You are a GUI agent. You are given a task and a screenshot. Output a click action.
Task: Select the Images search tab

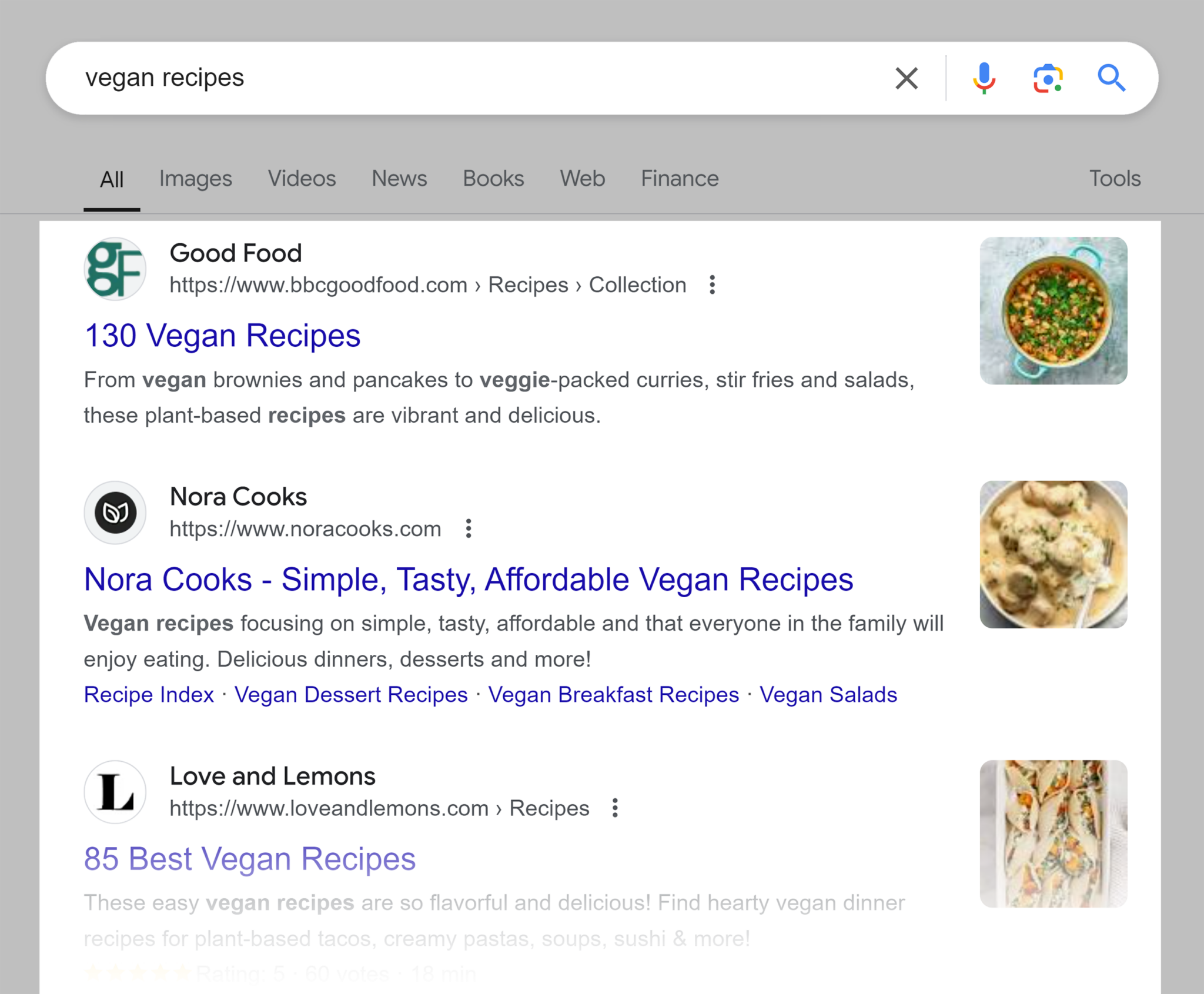point(196,178)
